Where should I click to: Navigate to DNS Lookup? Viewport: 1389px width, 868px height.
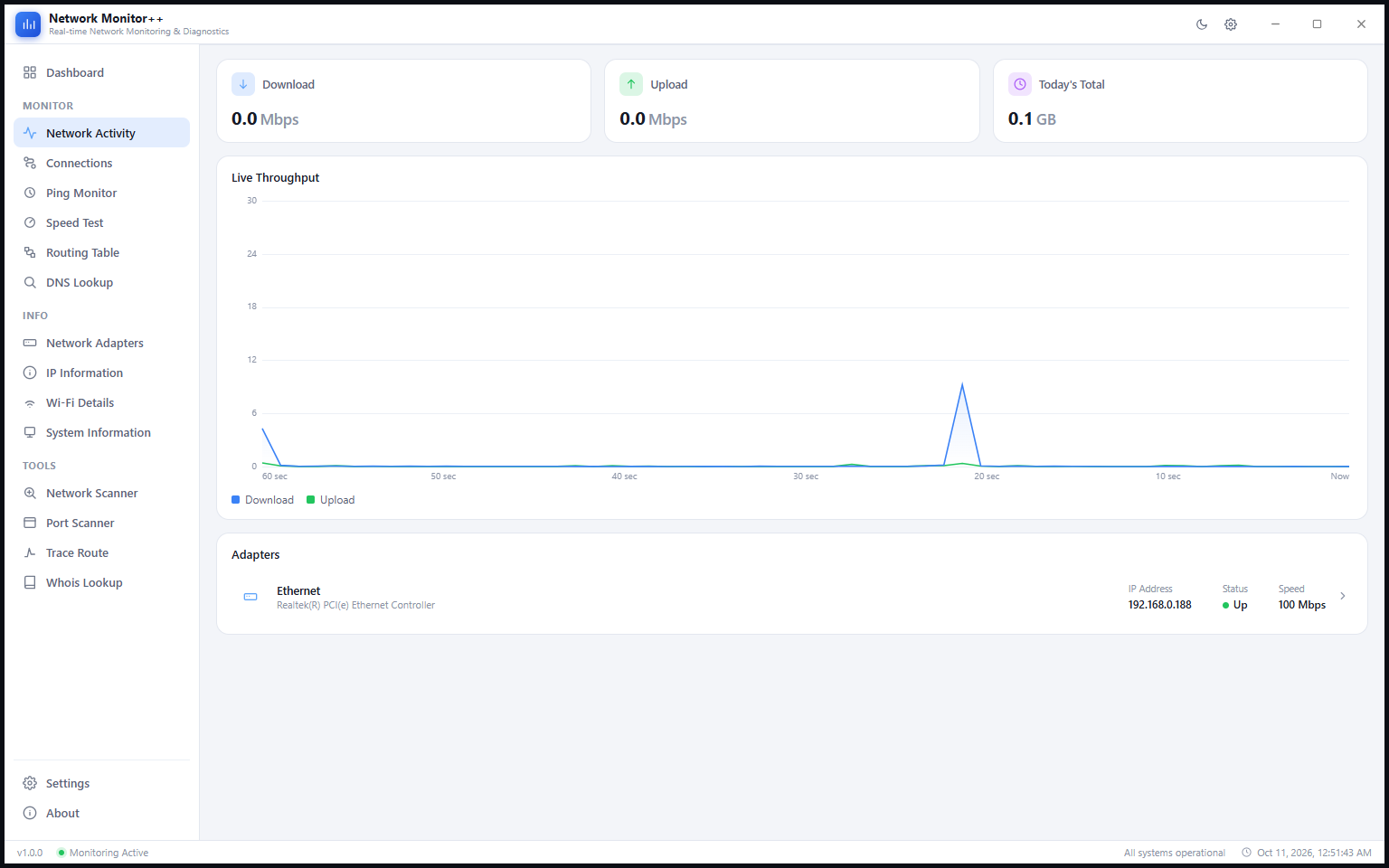pos(101,282)
